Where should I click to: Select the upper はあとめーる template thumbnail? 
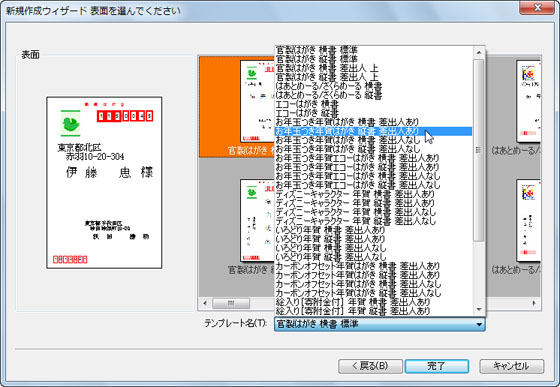point(516,107)
